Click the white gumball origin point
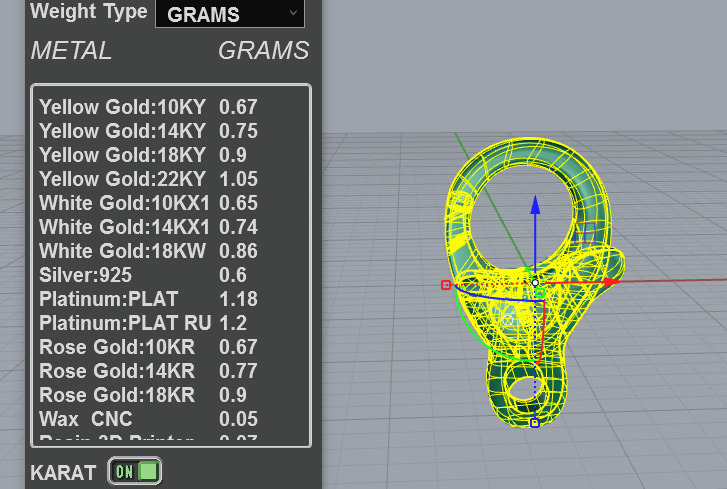Screen dimensions: 727x489 pos(535,282)
